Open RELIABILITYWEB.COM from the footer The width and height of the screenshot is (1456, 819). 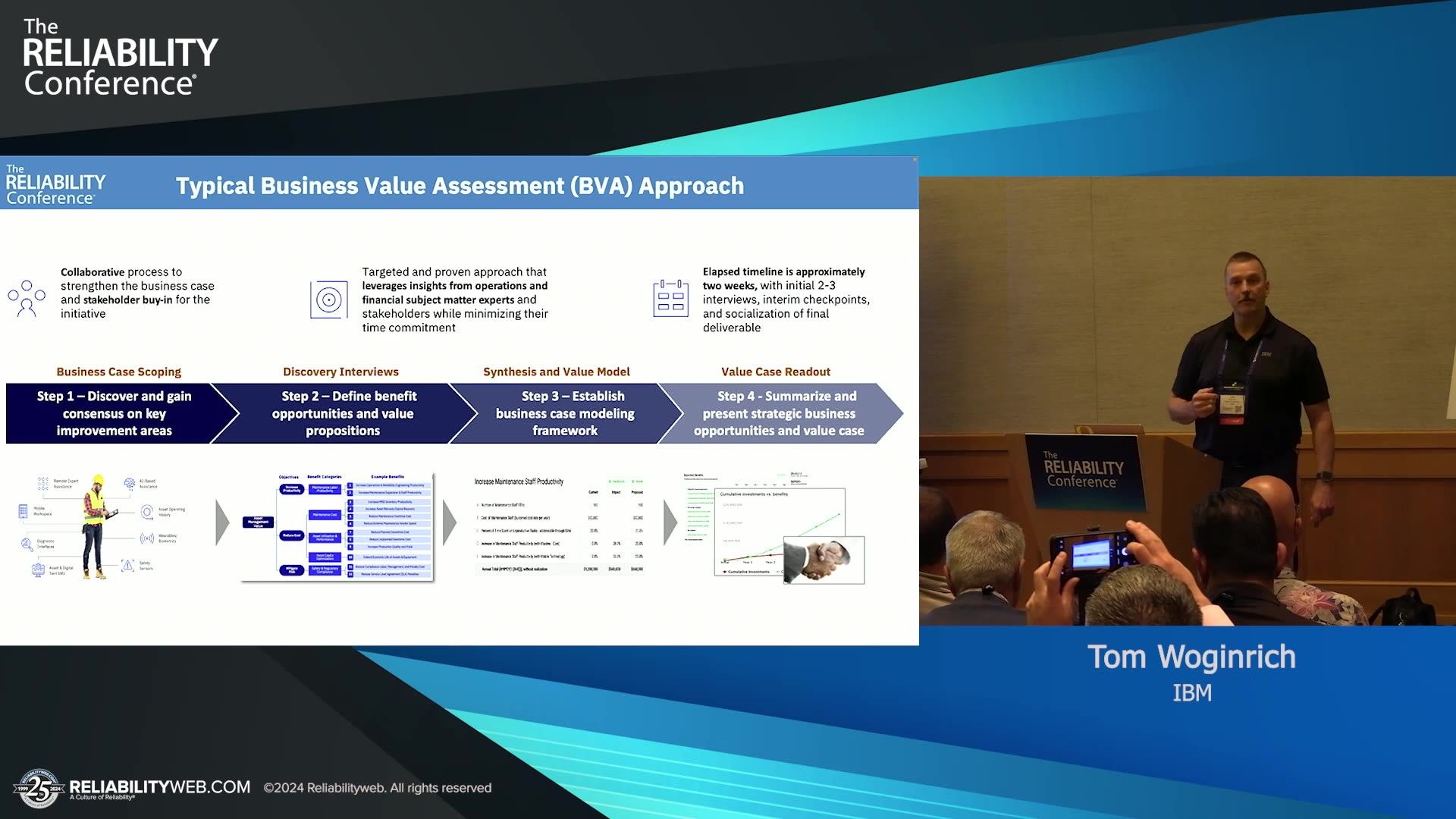click(x=159, y=787)
